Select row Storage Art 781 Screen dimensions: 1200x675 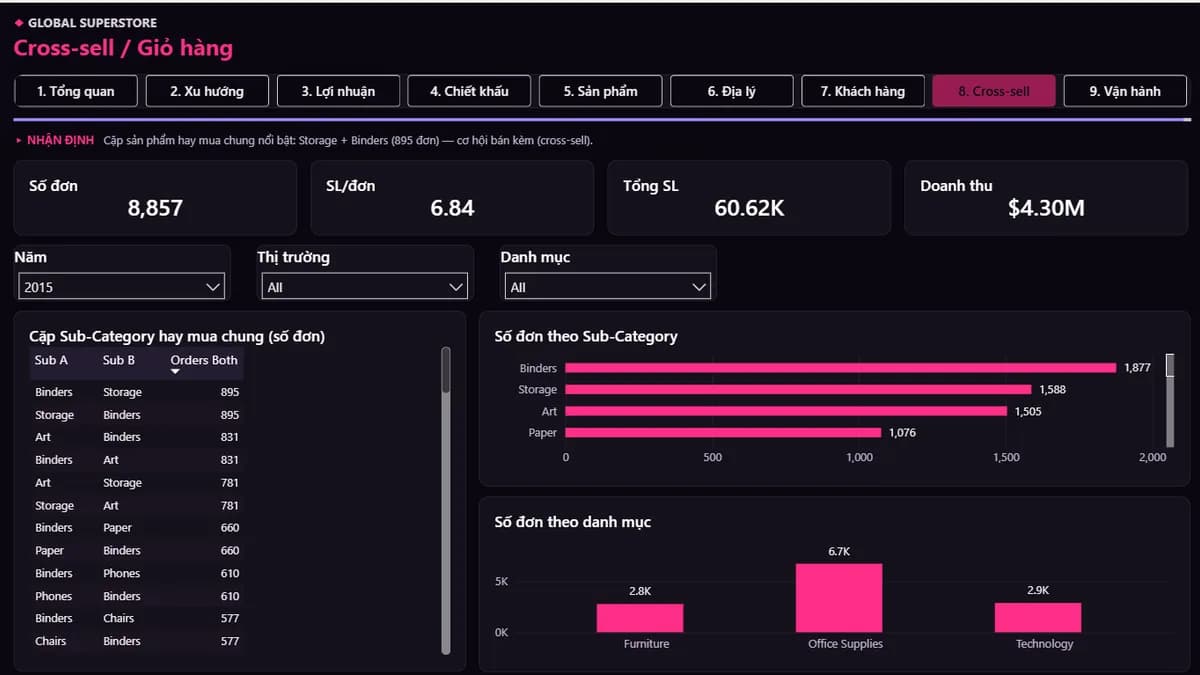[x=137, y=506]
